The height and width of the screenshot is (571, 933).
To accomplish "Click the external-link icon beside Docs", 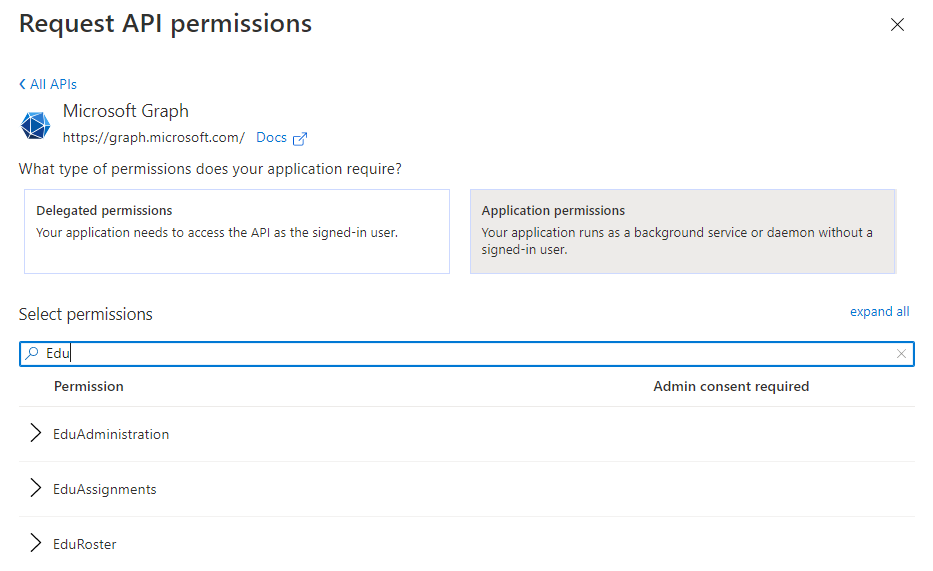I will (x=299, y=139).
